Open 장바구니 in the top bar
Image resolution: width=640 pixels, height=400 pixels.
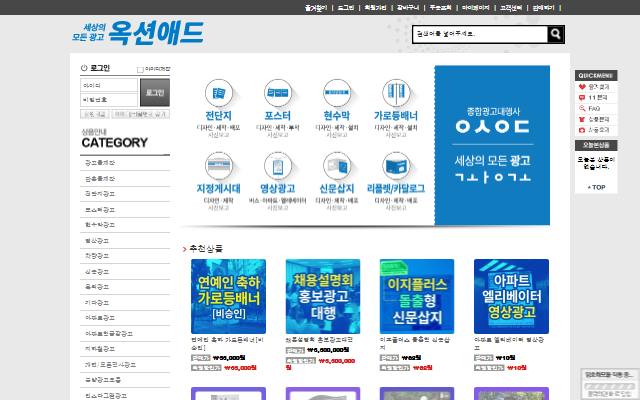(408, 8)
